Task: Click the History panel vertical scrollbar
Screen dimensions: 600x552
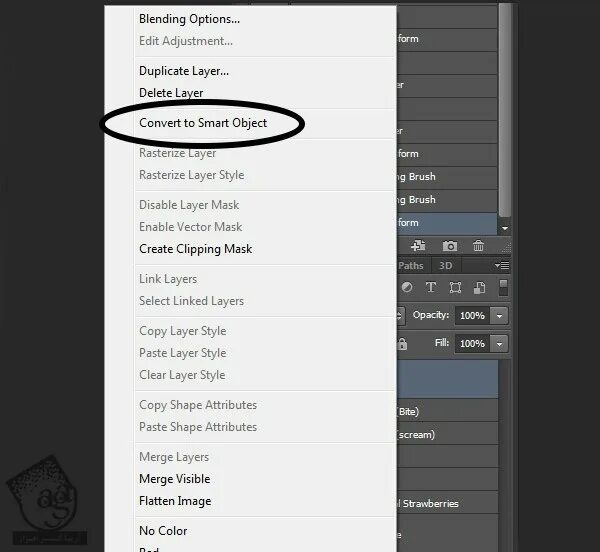Action: tap(505, 111)
